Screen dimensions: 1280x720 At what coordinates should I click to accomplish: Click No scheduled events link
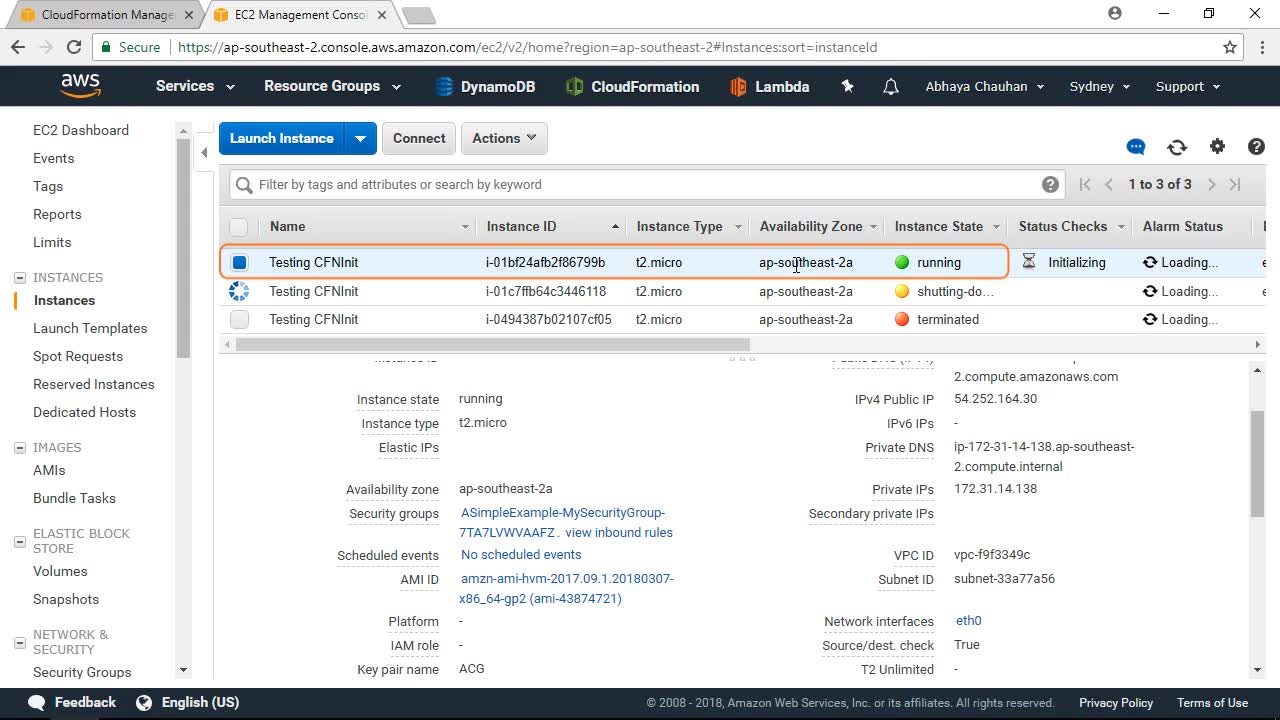pyautogui.click(x=521, y=555)
